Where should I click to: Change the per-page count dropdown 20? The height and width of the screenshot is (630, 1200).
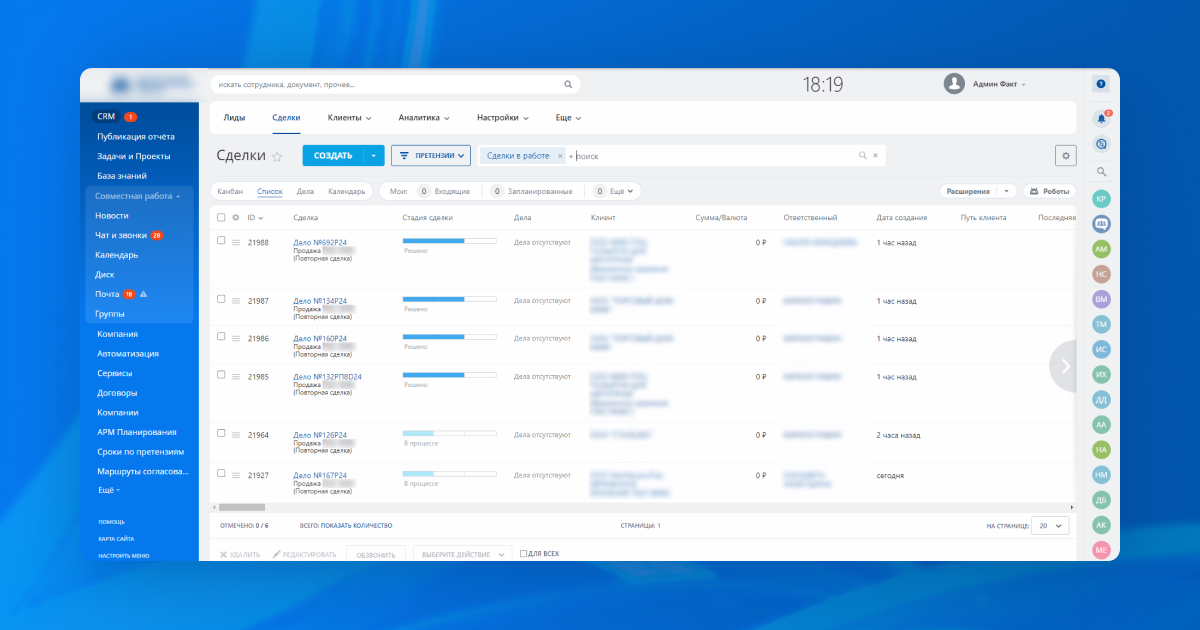point(1050,525)
